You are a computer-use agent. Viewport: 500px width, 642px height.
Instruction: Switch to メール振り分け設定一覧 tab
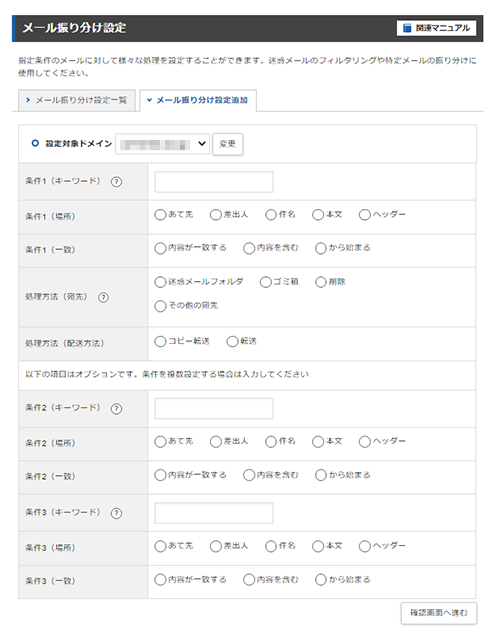click(77, 100)
